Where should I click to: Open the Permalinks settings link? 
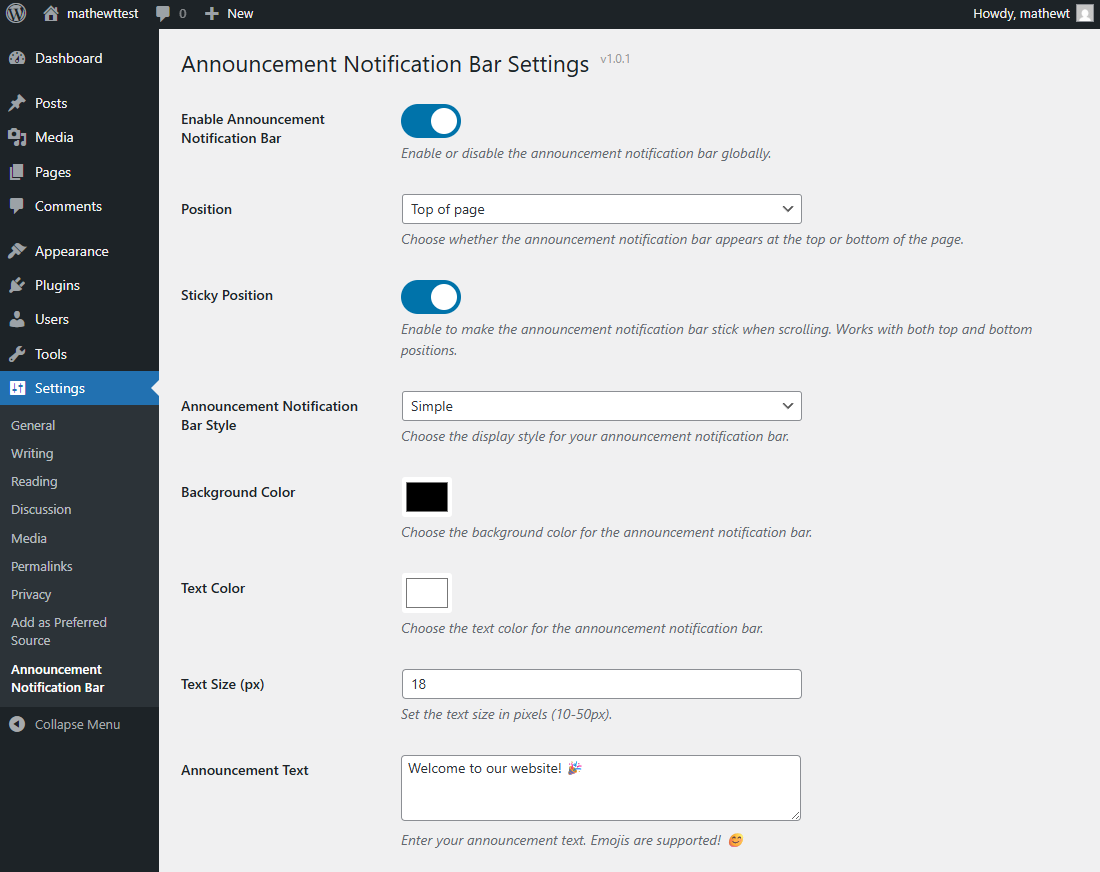[41, 566]
